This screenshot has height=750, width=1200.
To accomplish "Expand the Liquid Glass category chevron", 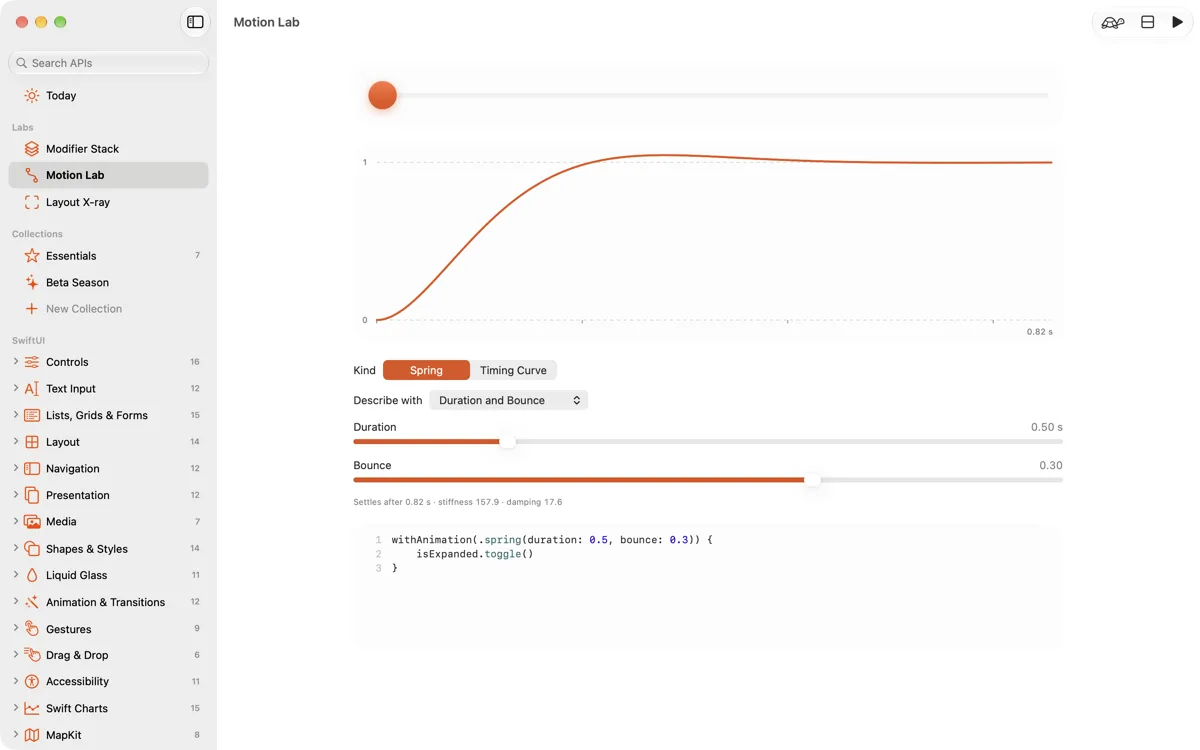I will 15,575.
